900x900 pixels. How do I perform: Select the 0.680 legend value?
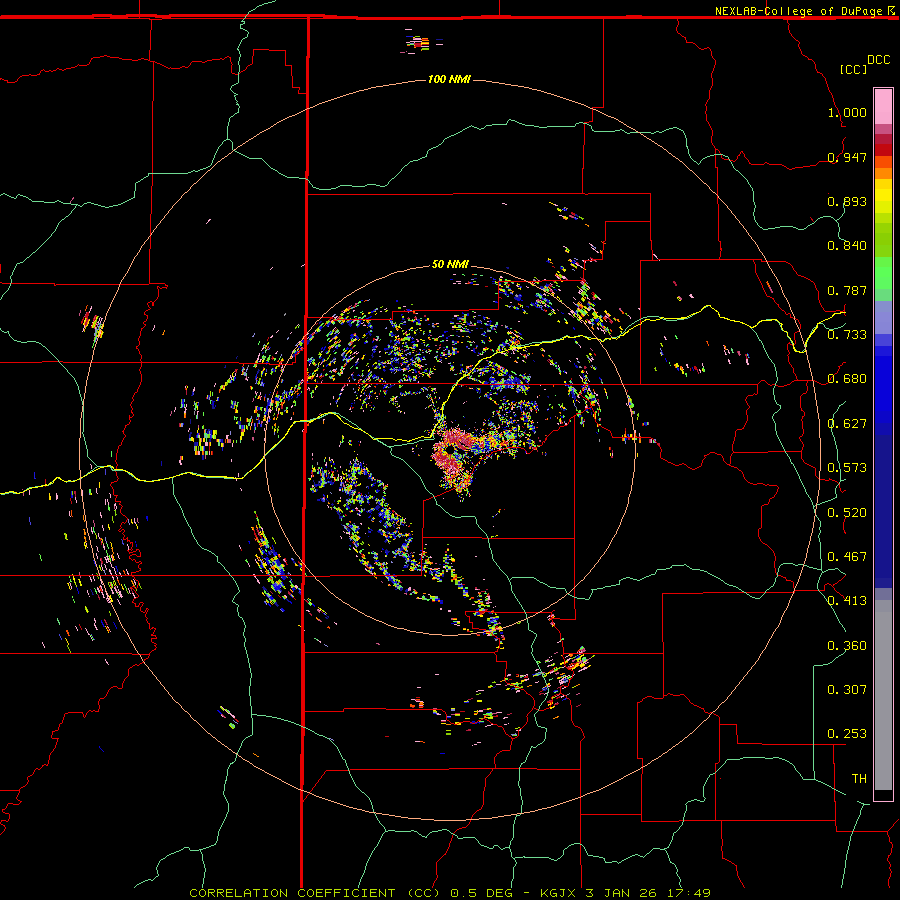click(847, 379)
